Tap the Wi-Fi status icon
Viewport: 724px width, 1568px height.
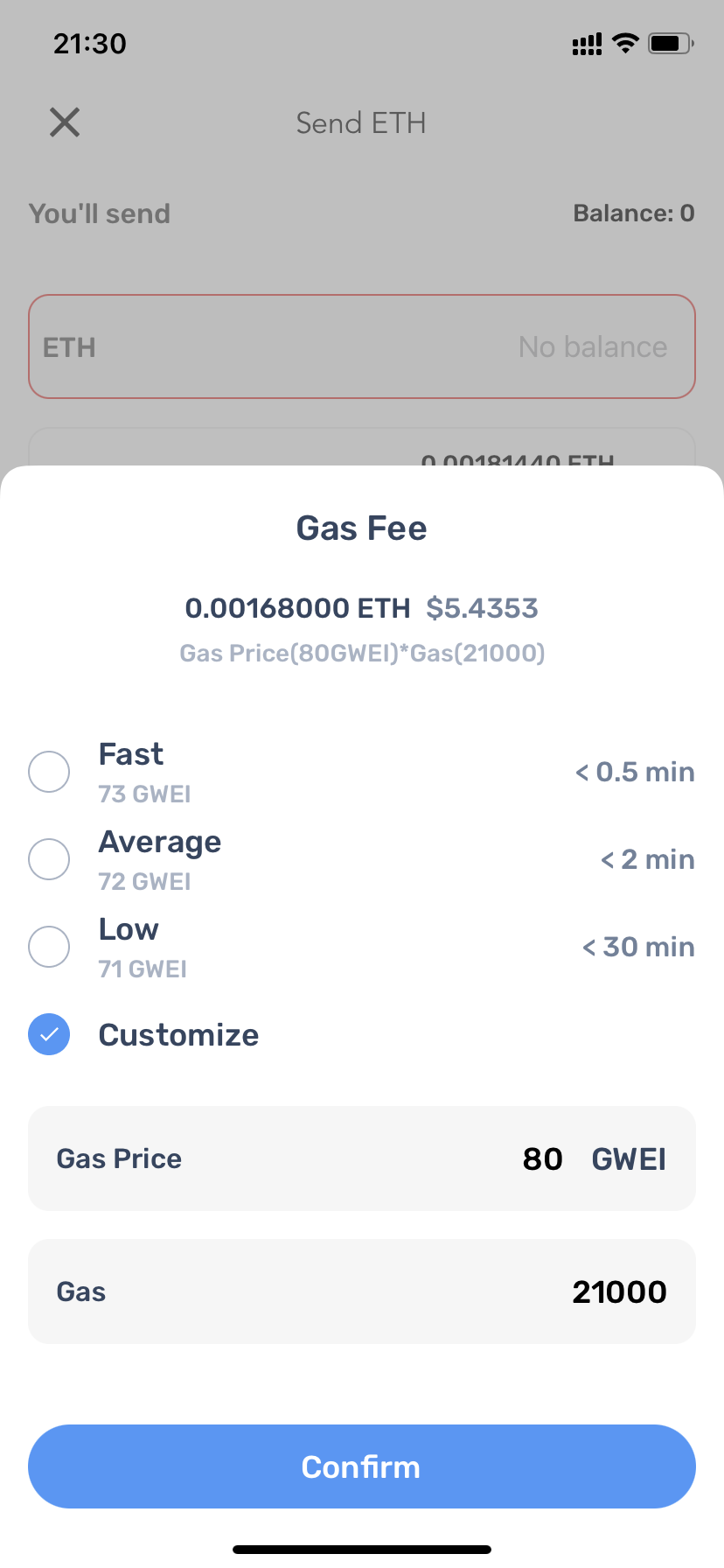[625, 43]
